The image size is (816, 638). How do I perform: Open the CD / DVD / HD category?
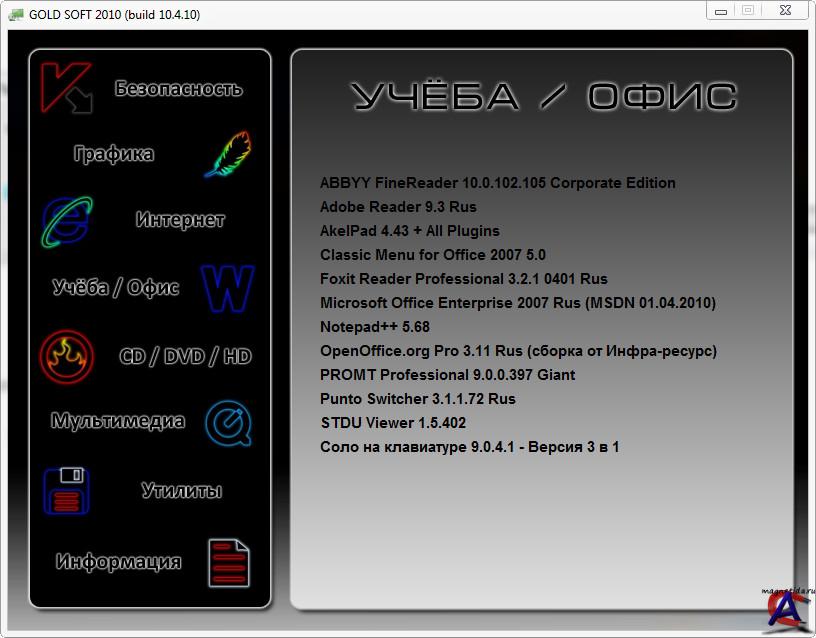(x=185, y=356)
